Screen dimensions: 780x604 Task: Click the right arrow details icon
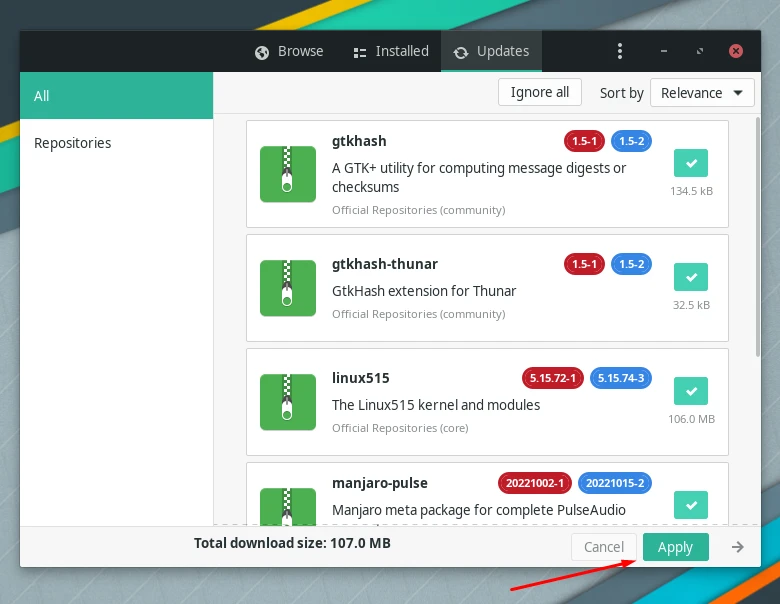(x=738, y=547)
